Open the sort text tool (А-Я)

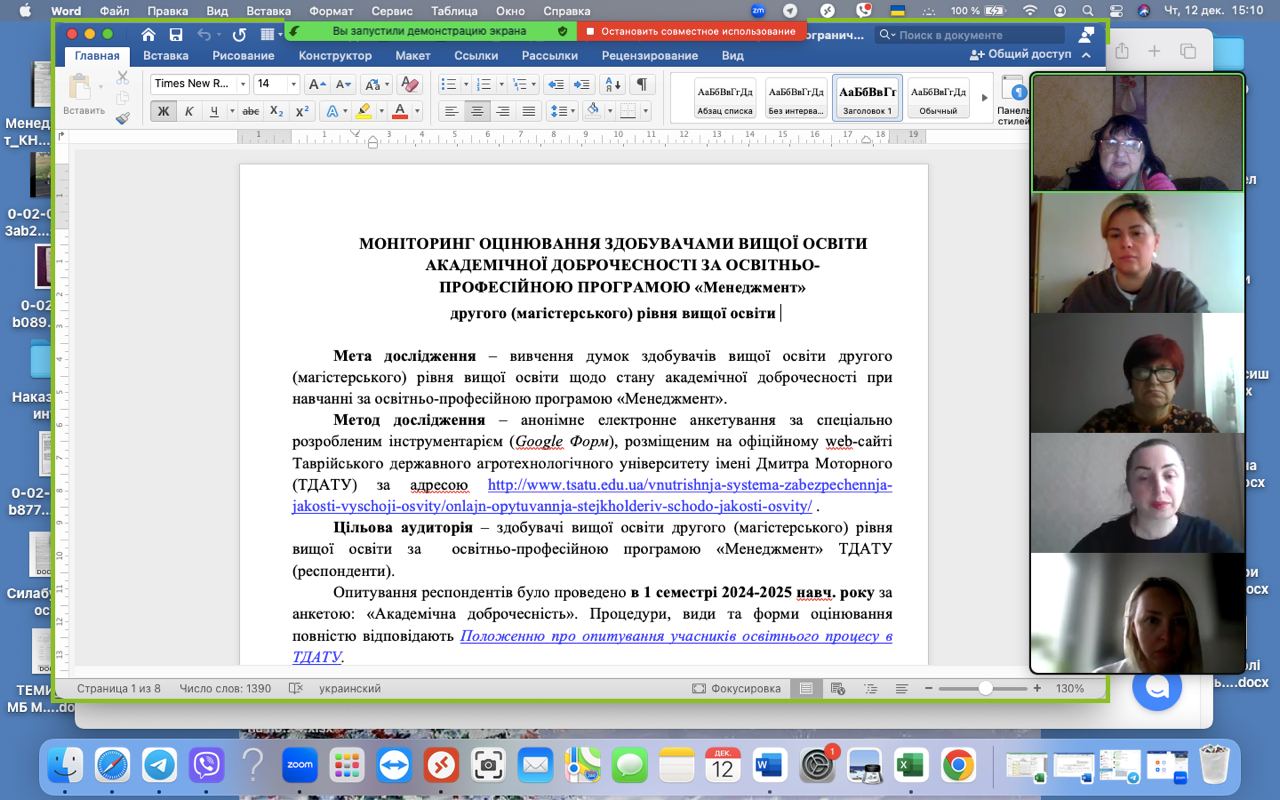tap(612, 84)
